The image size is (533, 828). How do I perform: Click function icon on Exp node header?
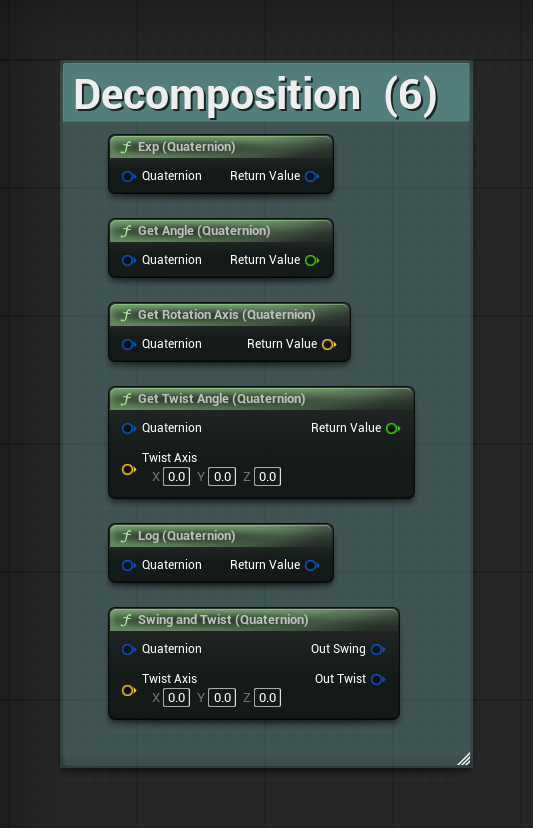click(126, 147)
